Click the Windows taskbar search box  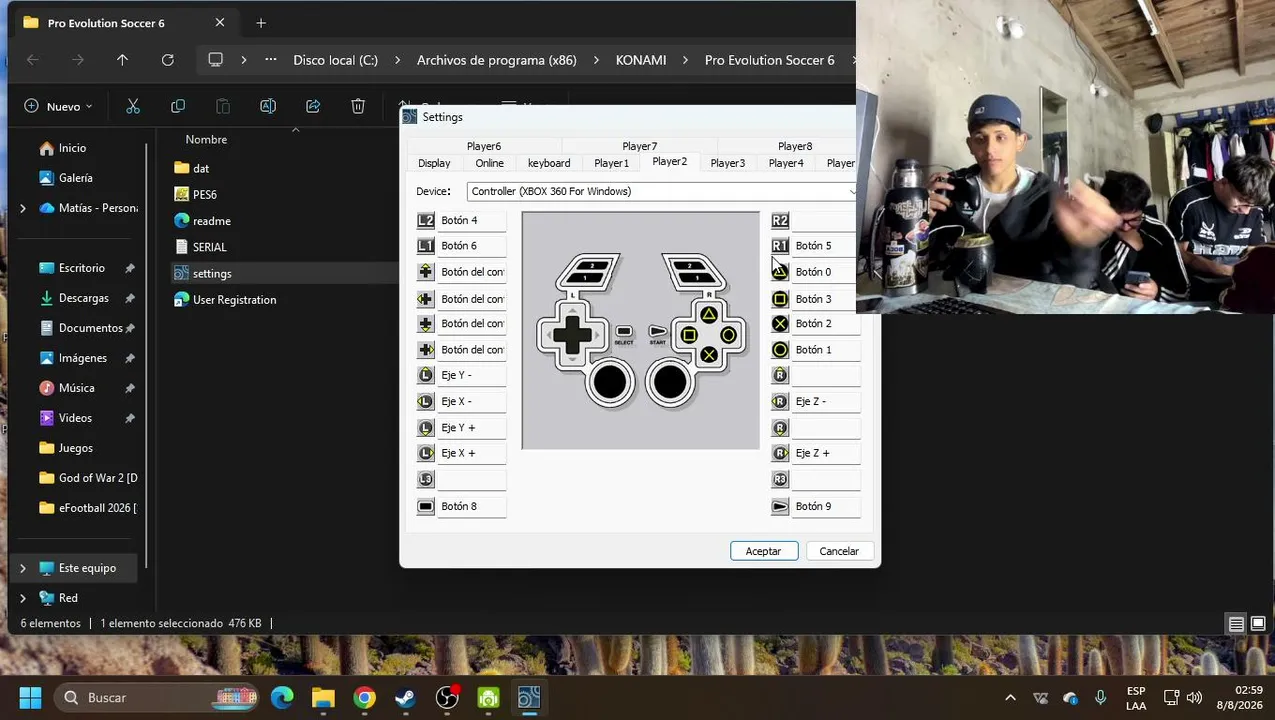[158, 698]
